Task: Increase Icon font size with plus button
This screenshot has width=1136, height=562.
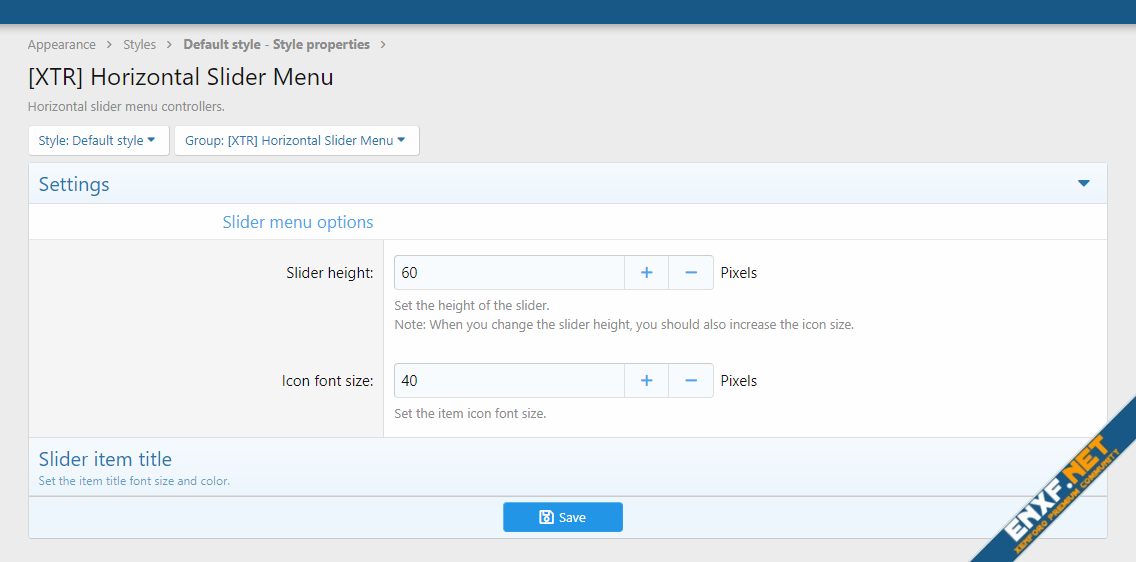Action: [647, 381]
